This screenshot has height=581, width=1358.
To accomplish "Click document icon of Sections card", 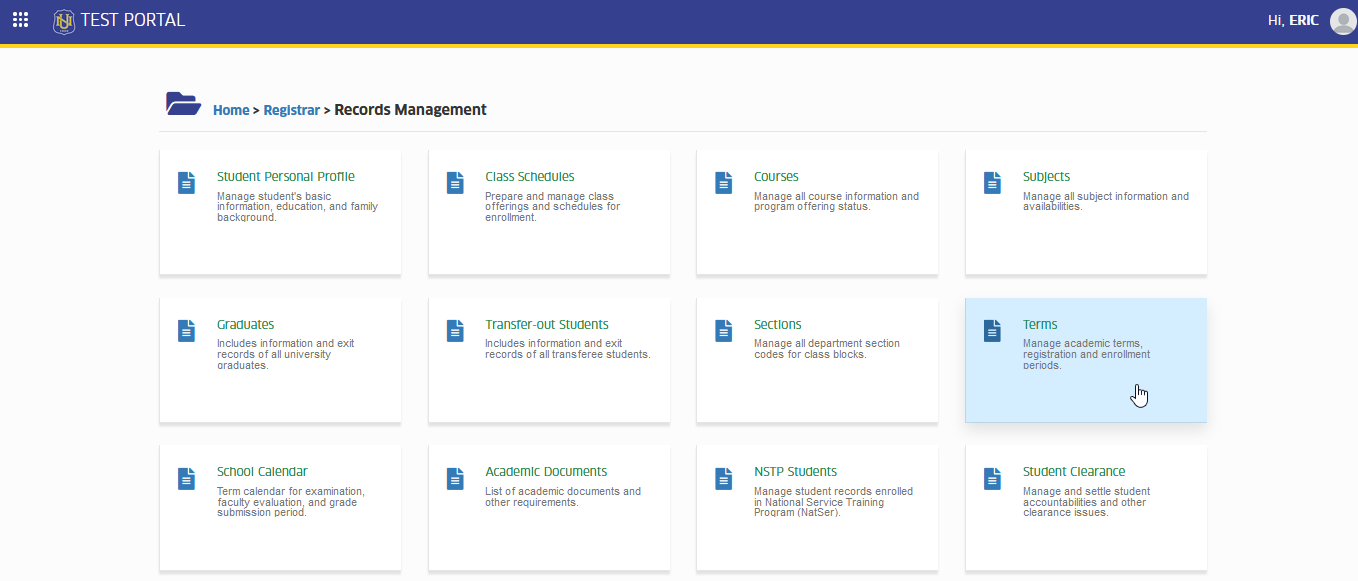I will (724, 331).
